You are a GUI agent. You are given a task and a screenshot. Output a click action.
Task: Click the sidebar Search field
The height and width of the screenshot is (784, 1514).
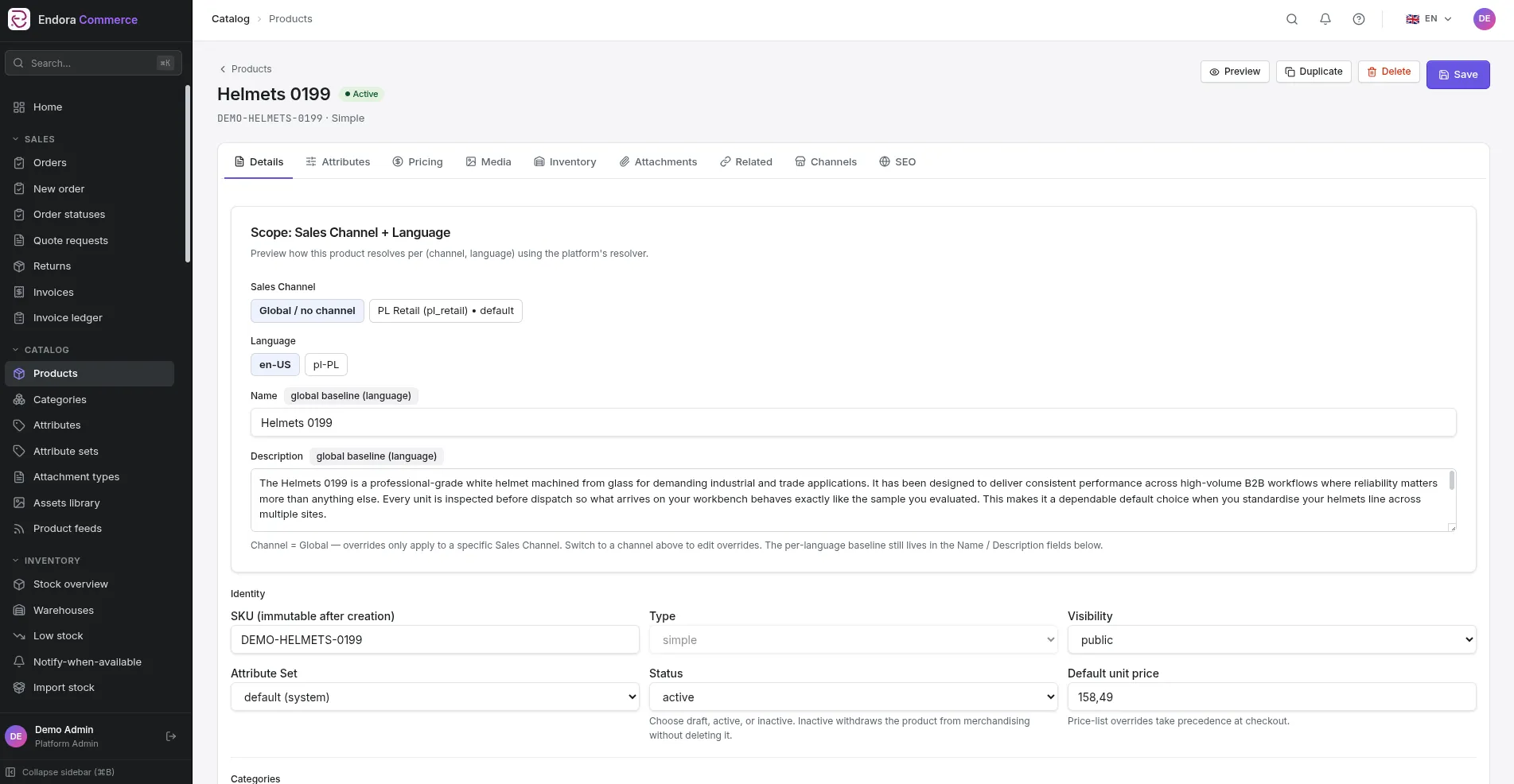(93, 63)
